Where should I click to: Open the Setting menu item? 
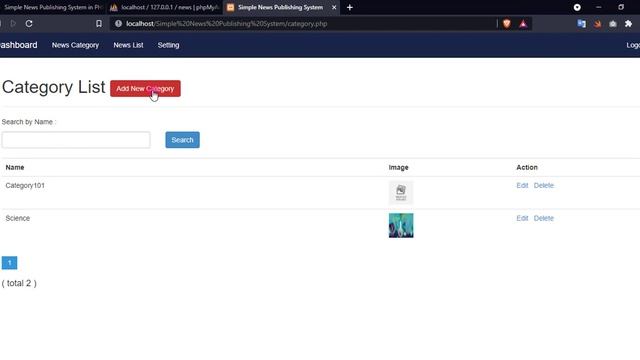[168, 45]
